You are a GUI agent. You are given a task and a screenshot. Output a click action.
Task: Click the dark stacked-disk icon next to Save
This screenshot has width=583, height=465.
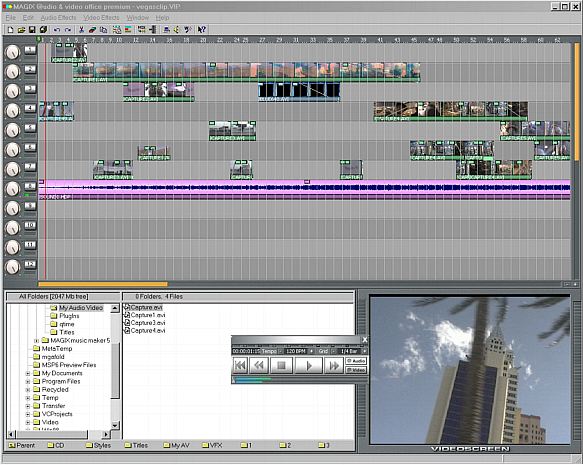[43, 30]
